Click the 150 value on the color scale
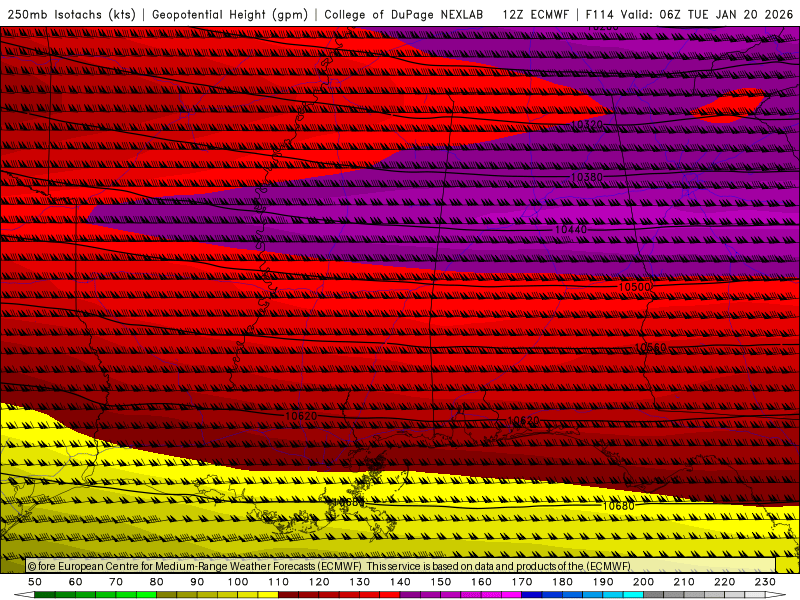Viewport: 800px width, 600px height. (440, 582)
